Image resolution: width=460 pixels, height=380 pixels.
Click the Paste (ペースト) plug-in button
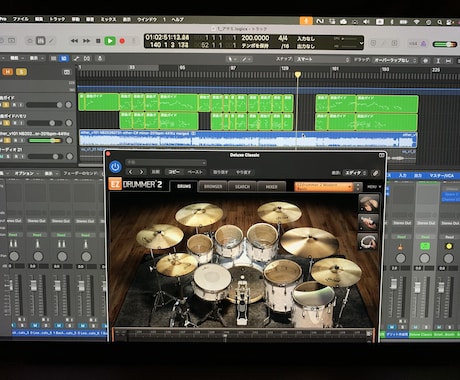click(195, 172)
